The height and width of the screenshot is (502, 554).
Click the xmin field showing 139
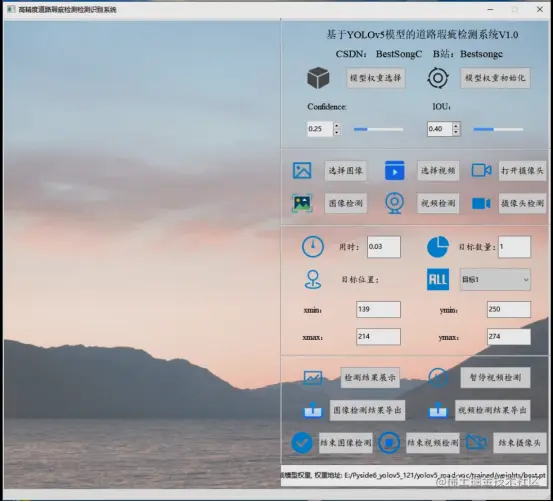(378, 309)
